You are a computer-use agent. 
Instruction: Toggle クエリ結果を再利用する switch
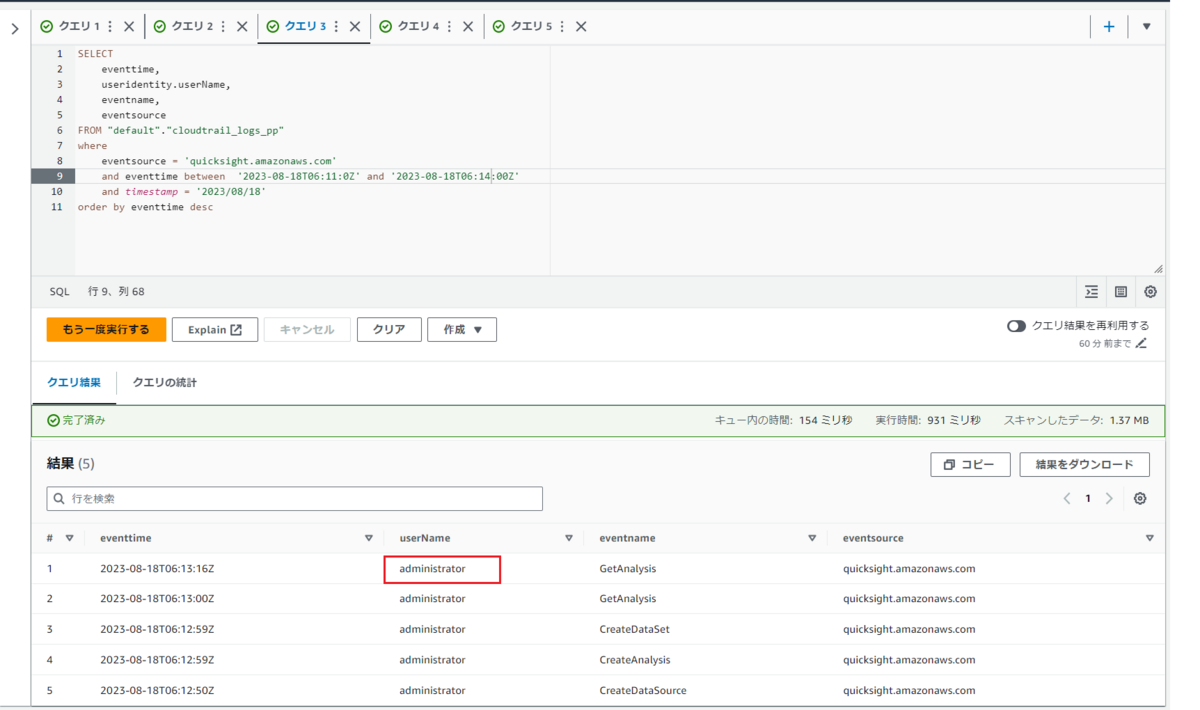(1016, 326)
